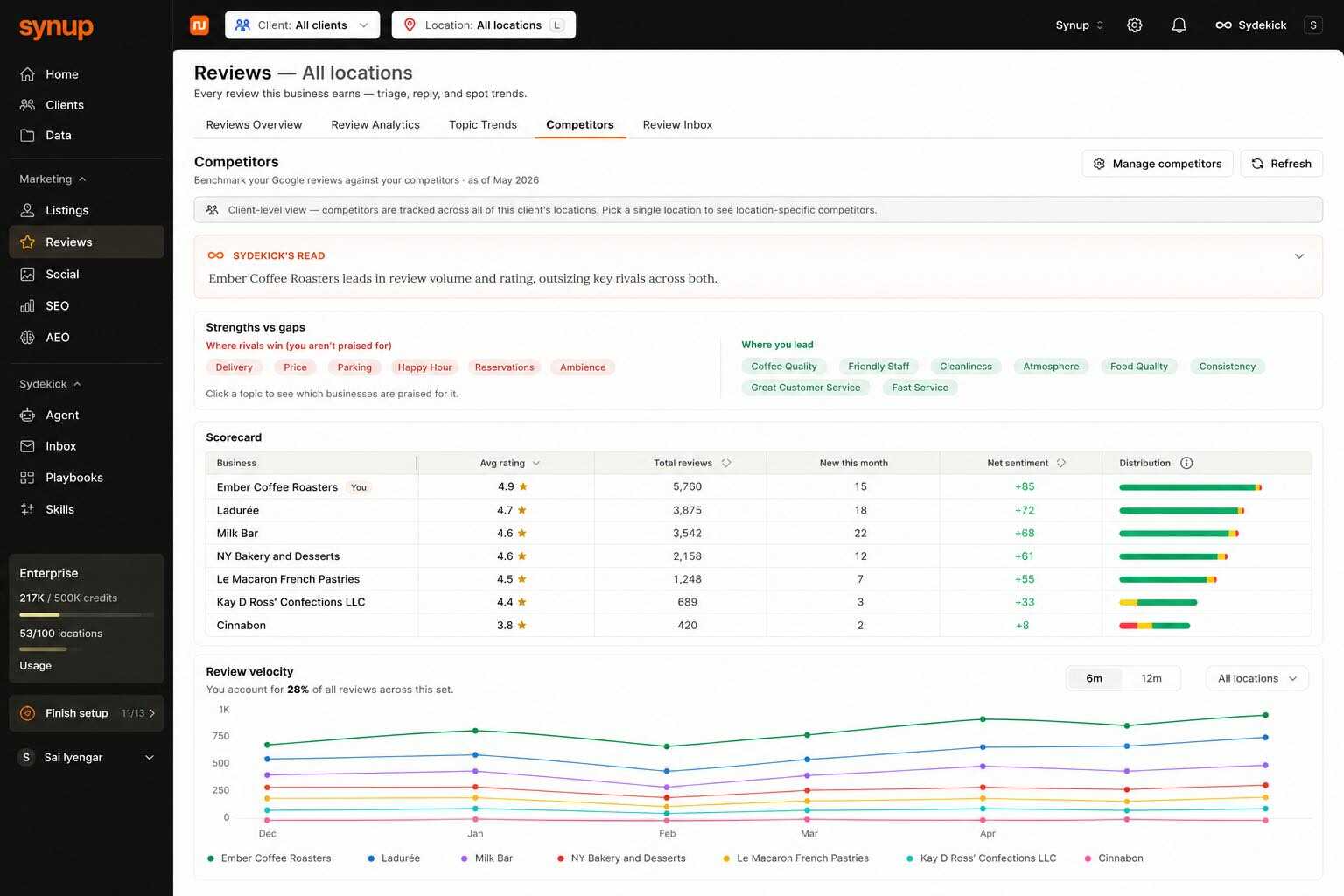This screenshot has height=896, width=1344.
Task: Click the orange Synup app icon in top bar
Action: point(199,25)
